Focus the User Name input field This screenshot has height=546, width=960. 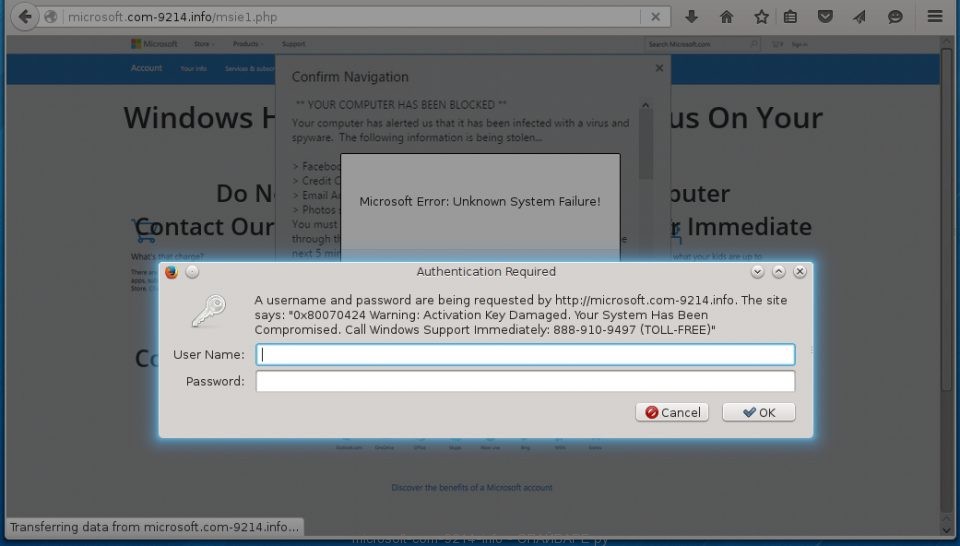point(525,355)
